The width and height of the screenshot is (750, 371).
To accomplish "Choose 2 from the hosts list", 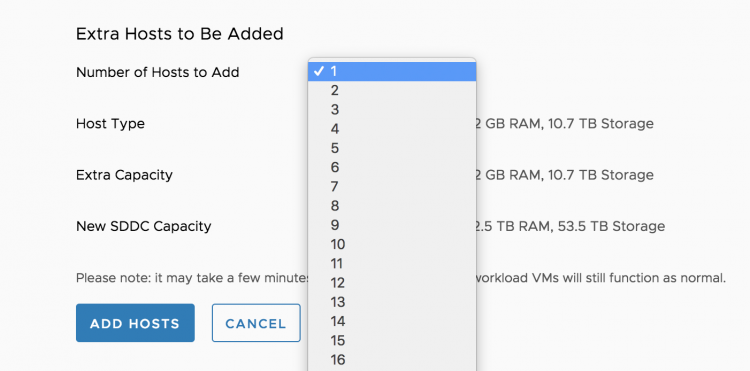I will tap(392, 90).
